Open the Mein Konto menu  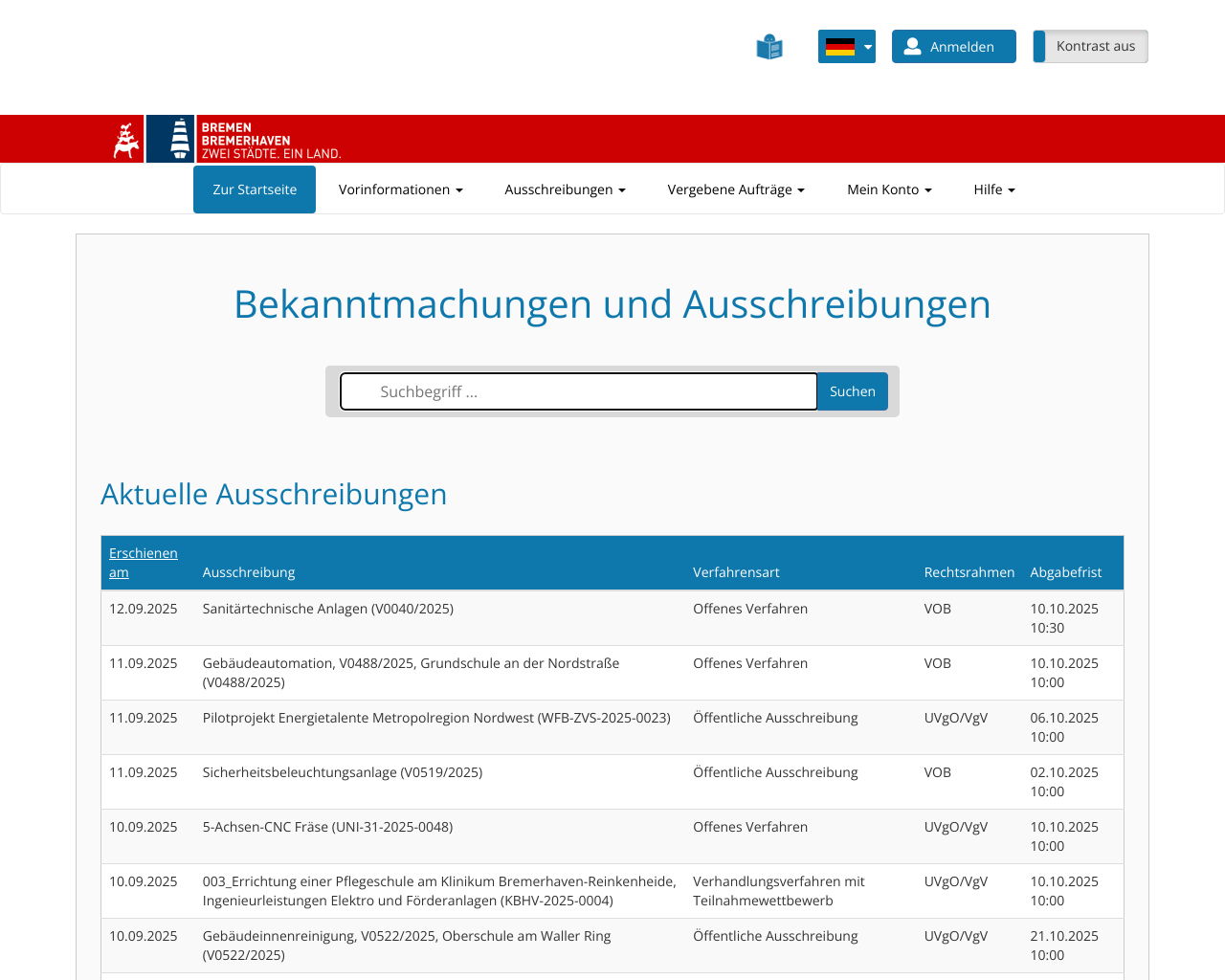point(889,189)
